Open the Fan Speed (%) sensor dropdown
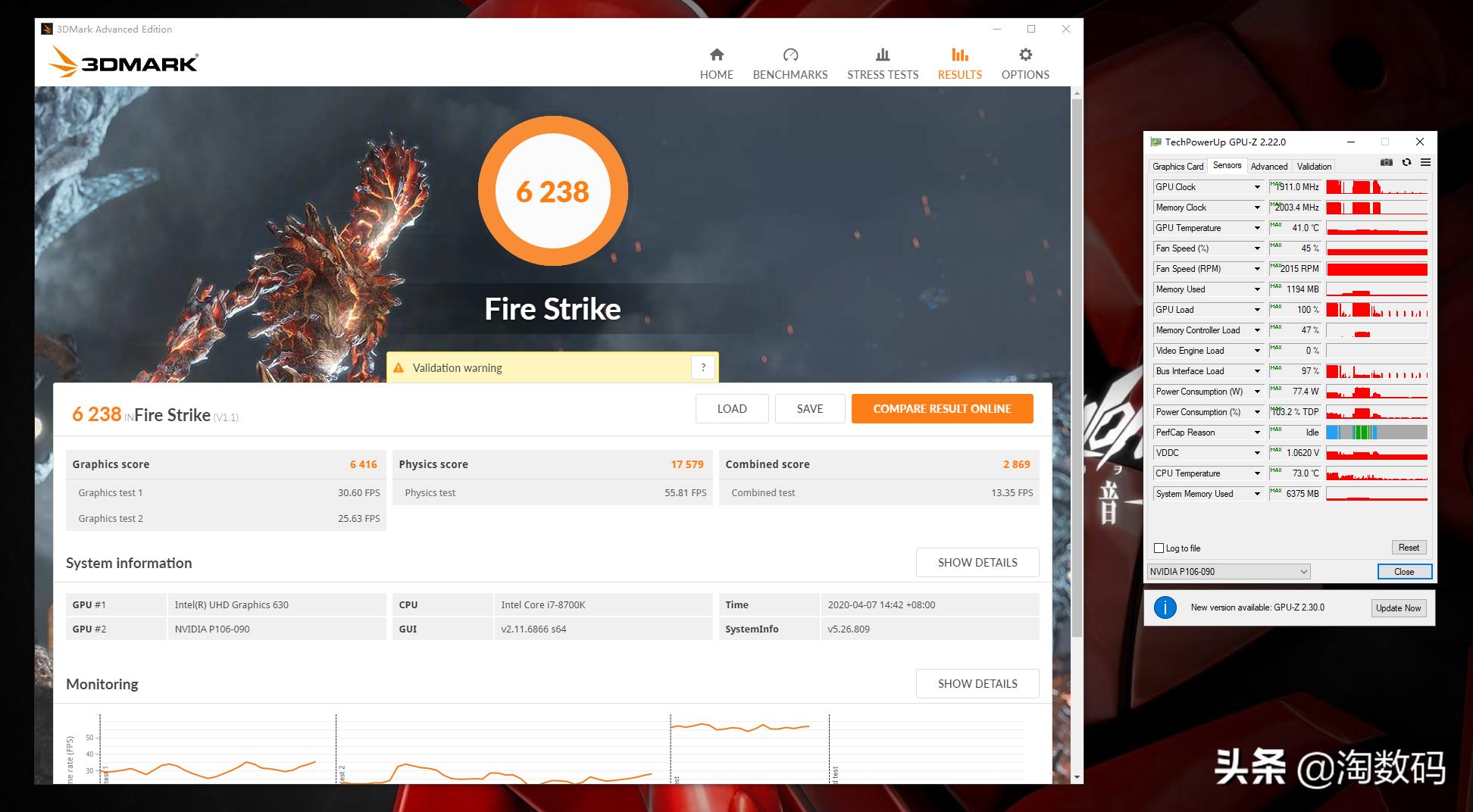This screenshot has width=1473, height=812. (1257, 248)
